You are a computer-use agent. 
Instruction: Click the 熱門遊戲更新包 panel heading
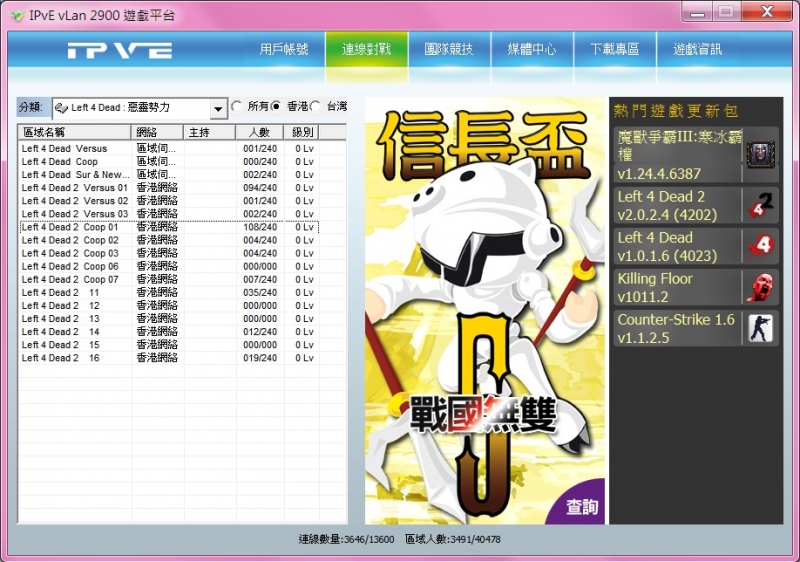(676, 111)
